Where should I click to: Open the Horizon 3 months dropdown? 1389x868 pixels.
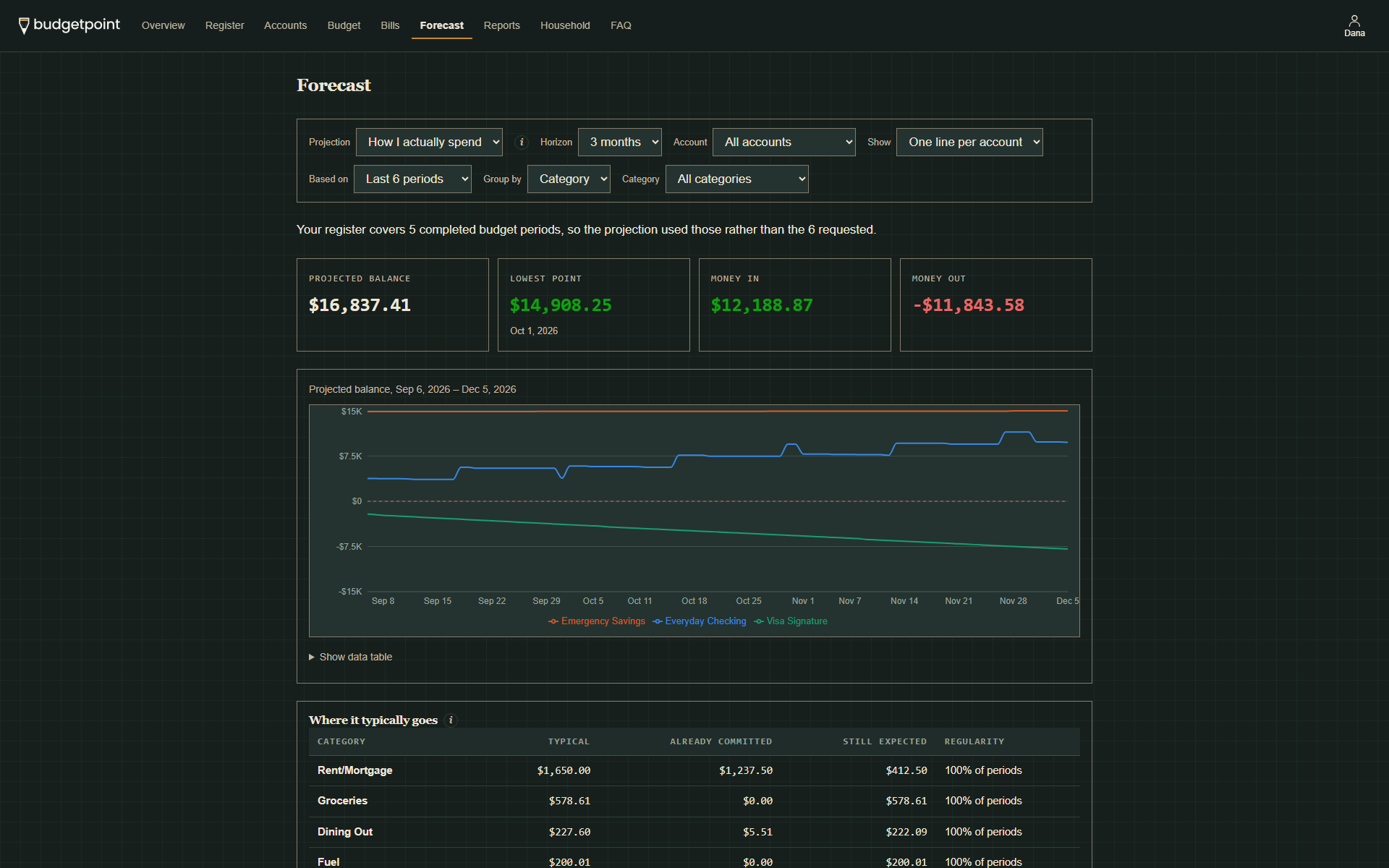click(x=620, y=142)
